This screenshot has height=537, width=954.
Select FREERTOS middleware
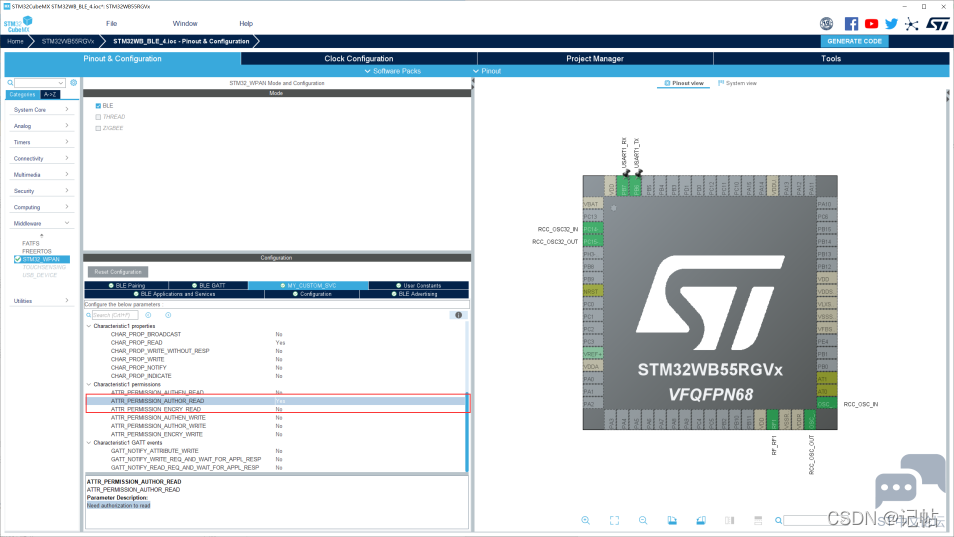[x=37, y=251]
